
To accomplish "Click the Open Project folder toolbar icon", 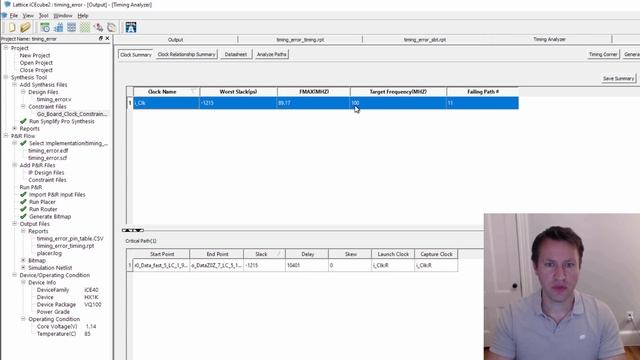I will coord(25,27).
